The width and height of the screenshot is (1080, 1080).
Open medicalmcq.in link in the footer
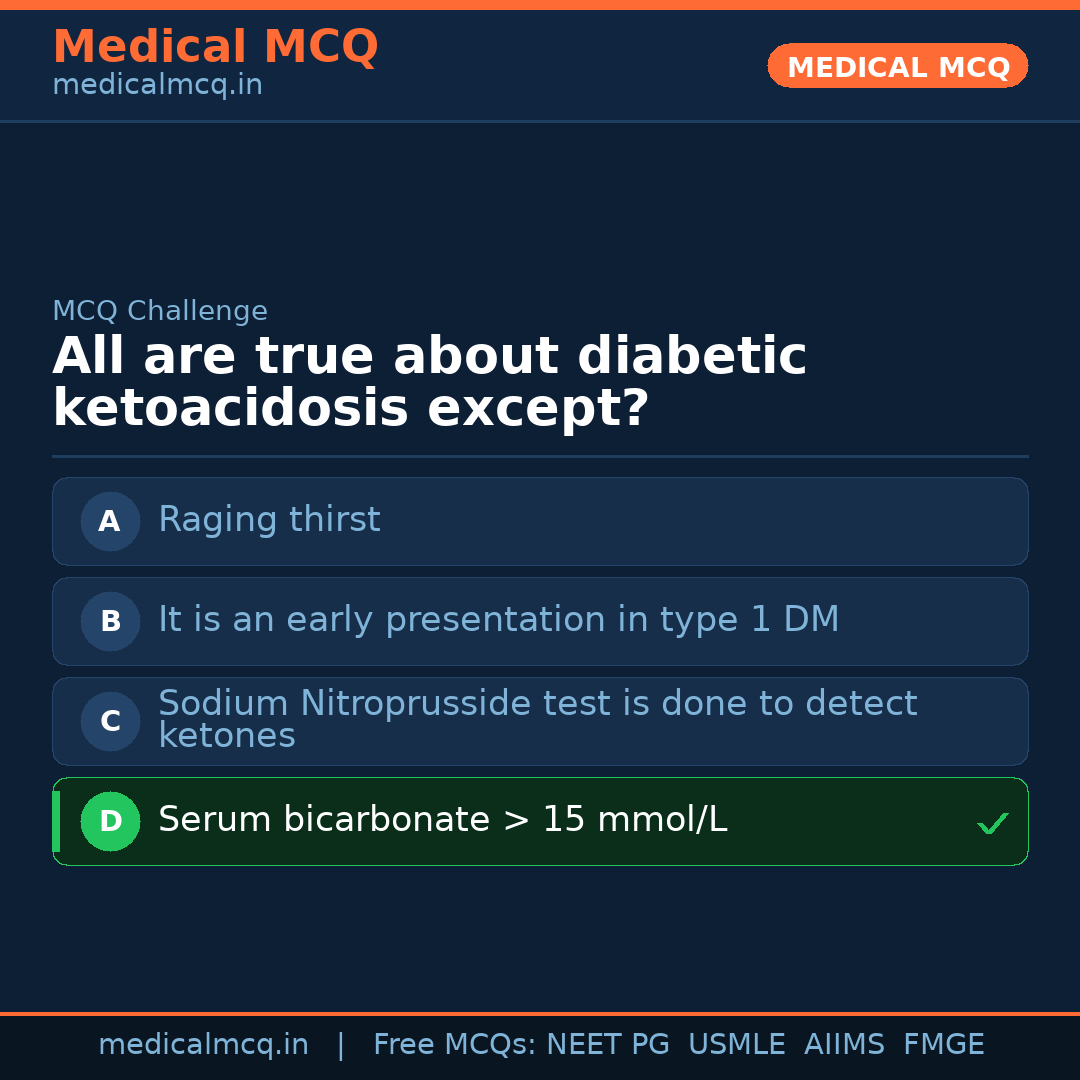[203, 1045]
